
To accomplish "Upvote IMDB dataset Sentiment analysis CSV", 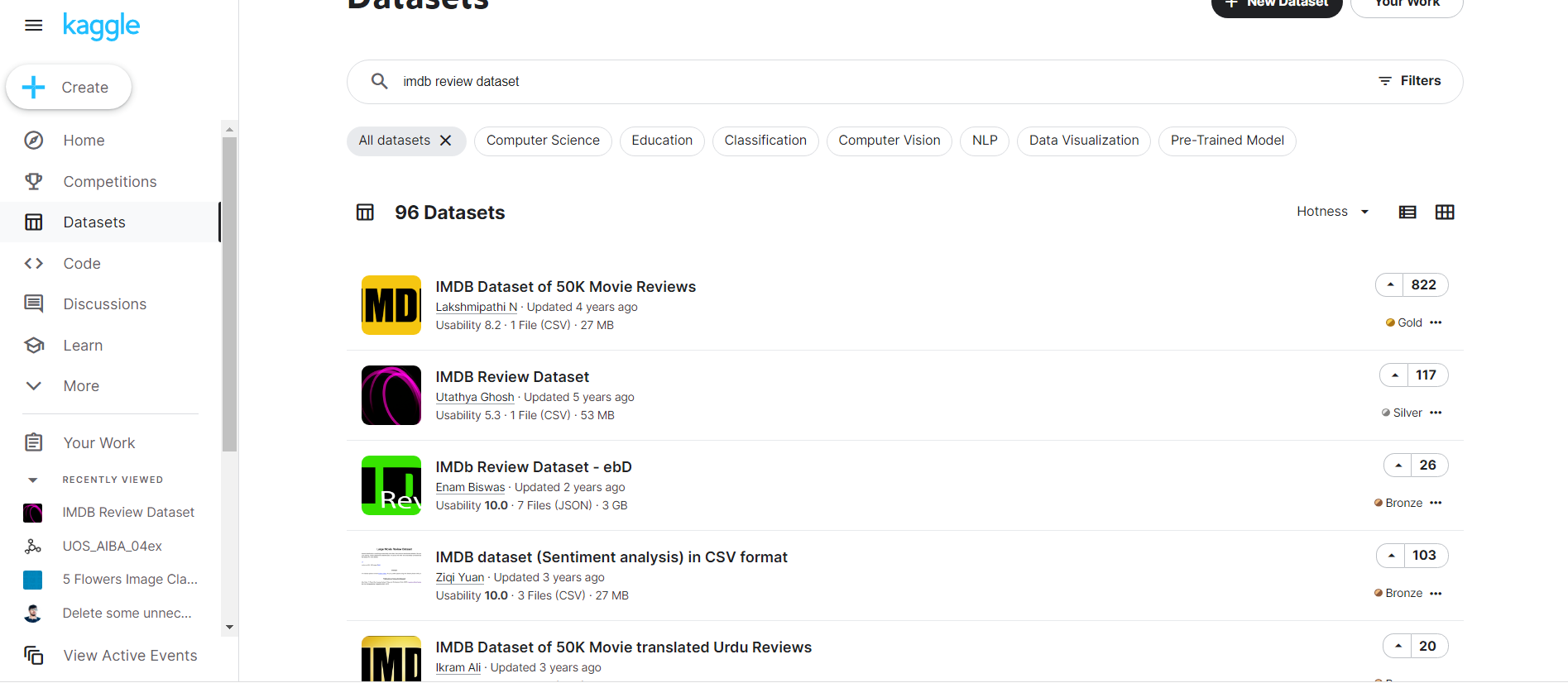I will tap(1391, 555).
